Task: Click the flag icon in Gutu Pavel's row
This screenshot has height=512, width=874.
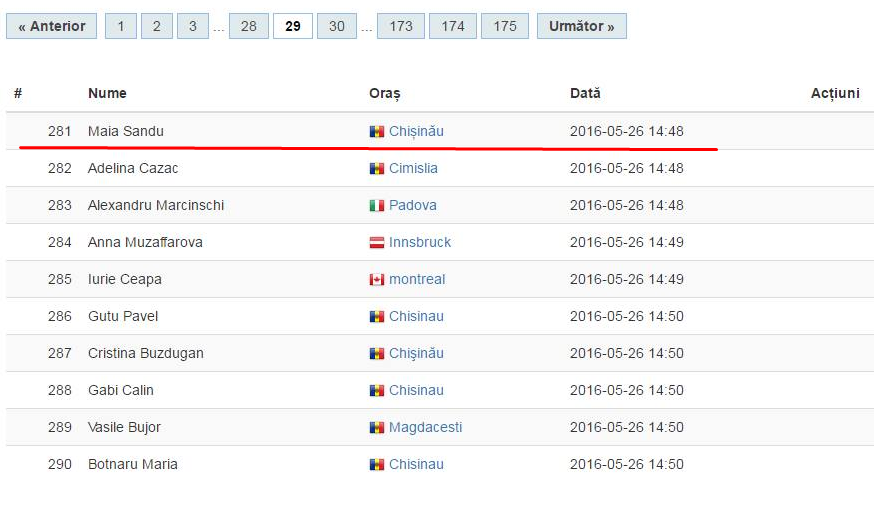Action: coord(377,316)
